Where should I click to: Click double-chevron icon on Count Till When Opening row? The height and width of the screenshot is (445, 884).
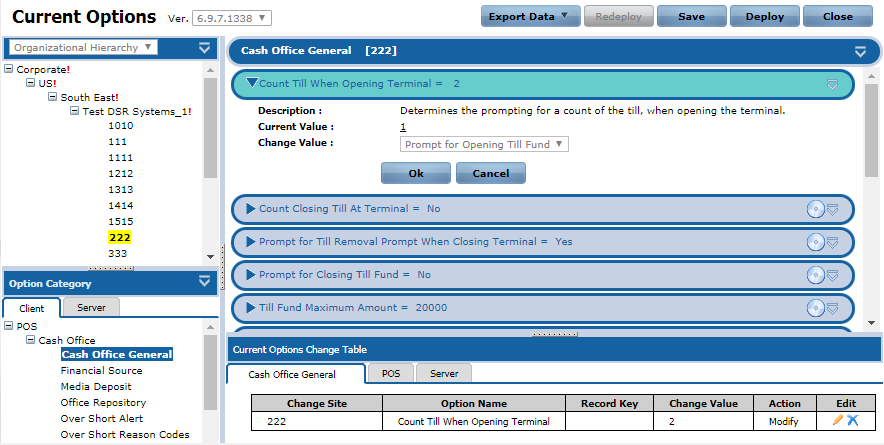(833, 85)
